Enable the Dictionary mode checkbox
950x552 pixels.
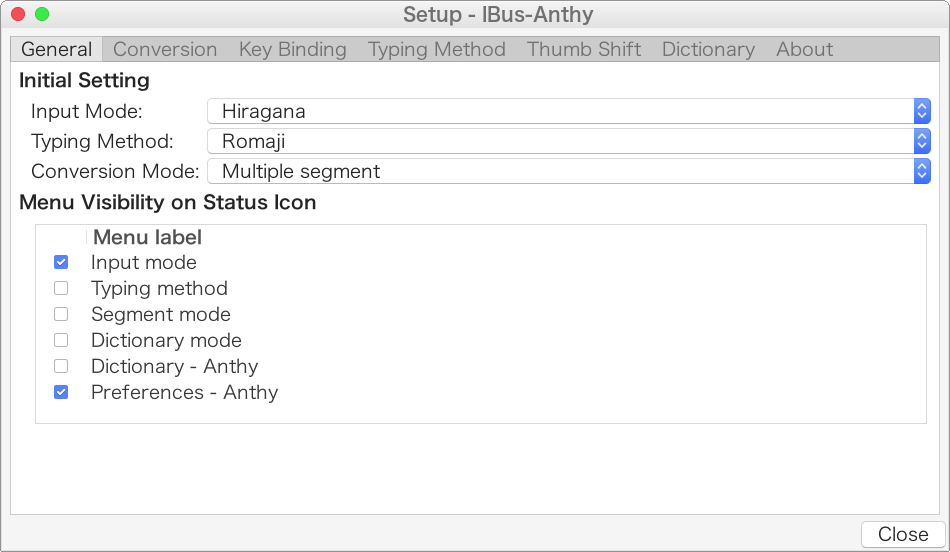(x=61, y=340)
